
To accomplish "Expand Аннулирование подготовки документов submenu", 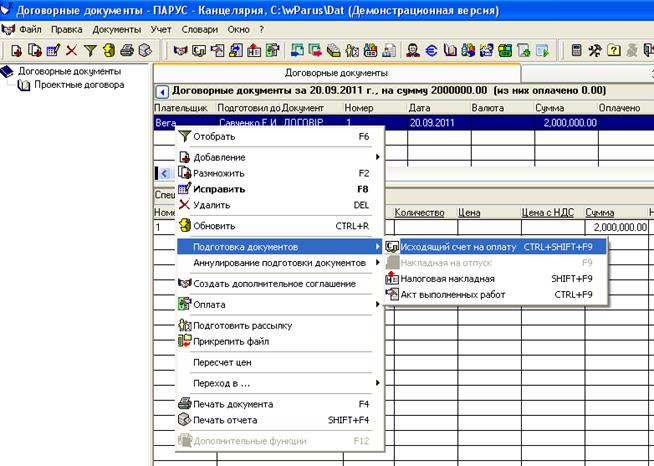I will [279, 263].
